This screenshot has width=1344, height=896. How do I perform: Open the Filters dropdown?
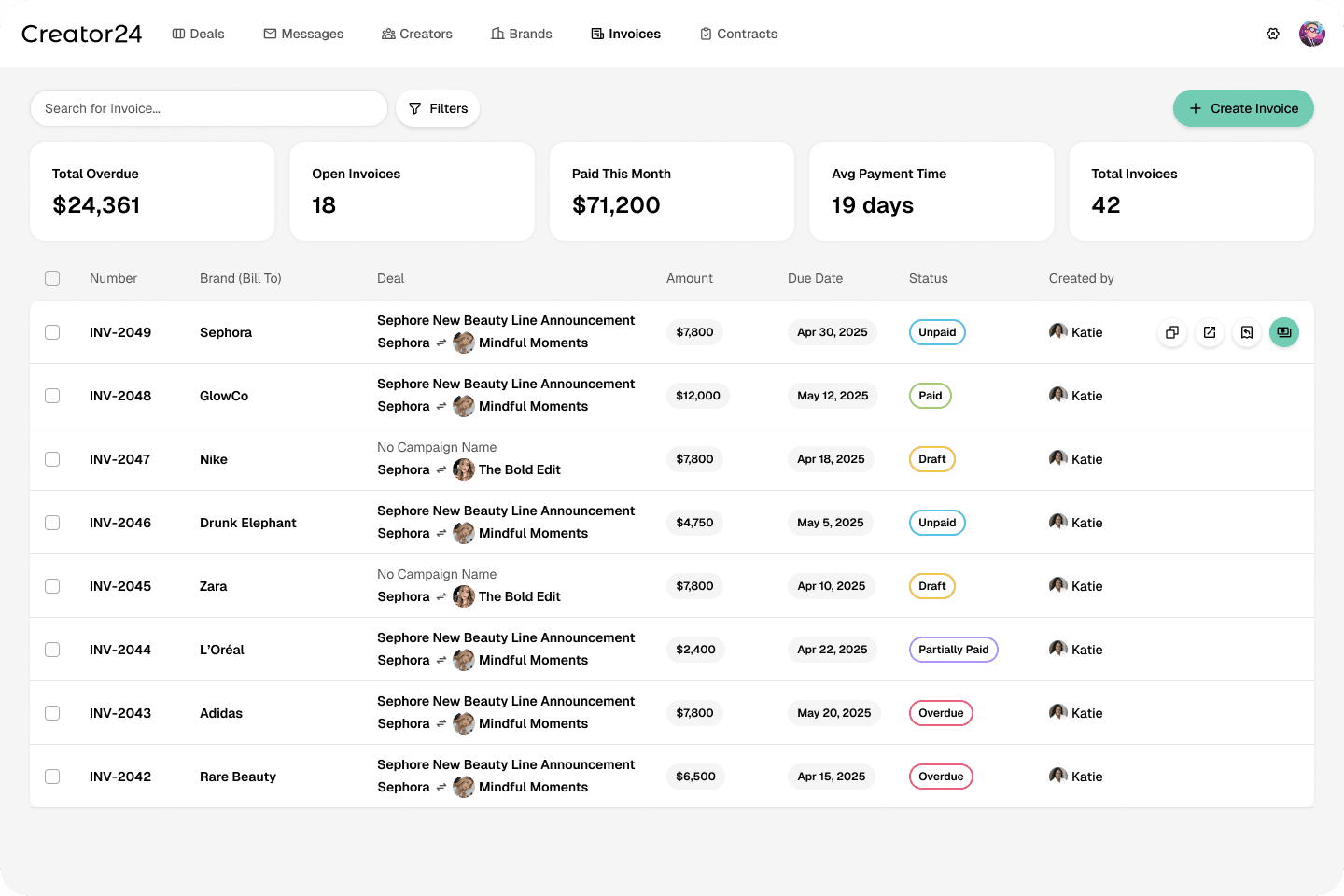[438, 108]
